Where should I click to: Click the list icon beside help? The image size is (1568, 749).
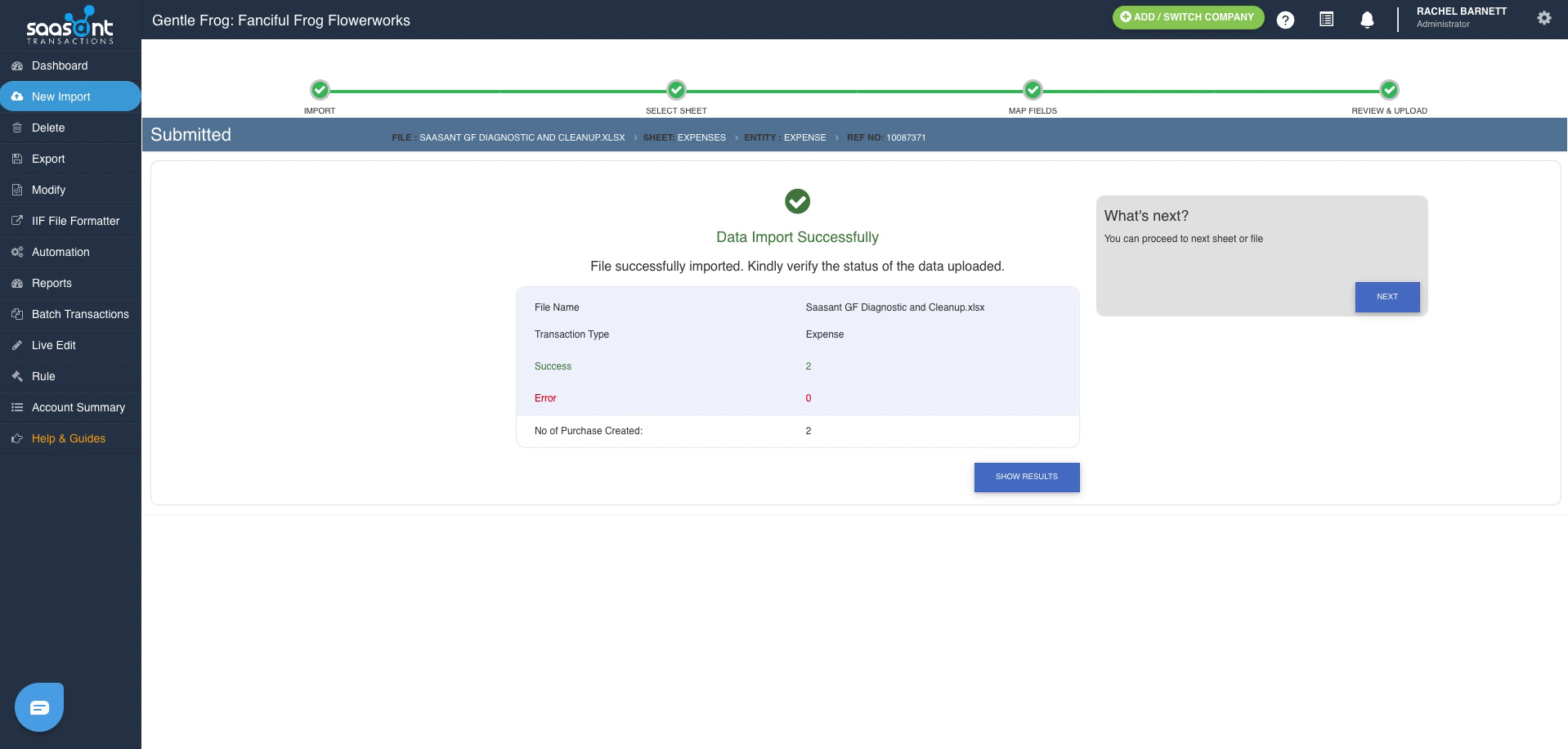[x=1326, y=19]
